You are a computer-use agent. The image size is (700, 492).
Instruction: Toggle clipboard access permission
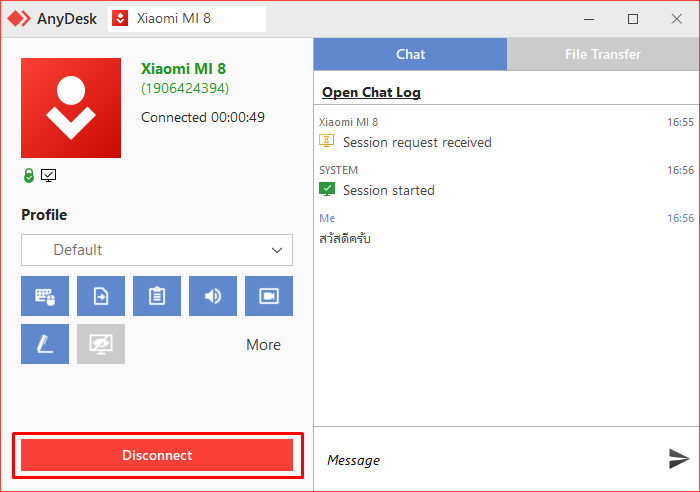tap(157, 296)
